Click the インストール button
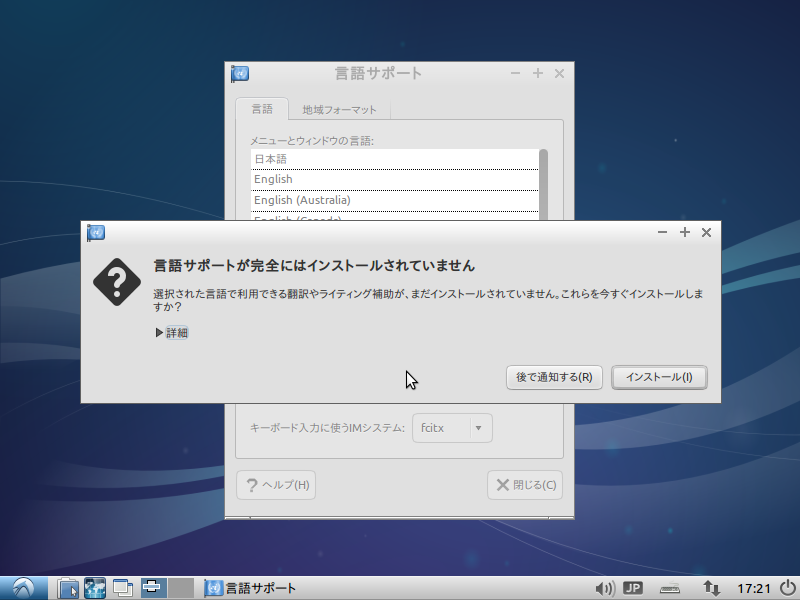Screen dimensions: 800x600 pyautogui.click(x=660, y=378)
